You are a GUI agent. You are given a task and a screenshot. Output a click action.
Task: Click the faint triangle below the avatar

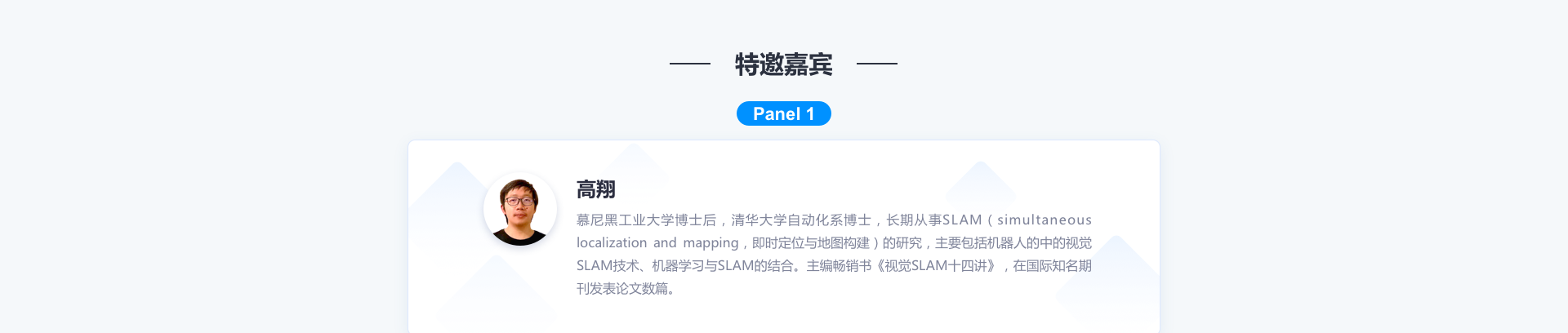[496, 288]
